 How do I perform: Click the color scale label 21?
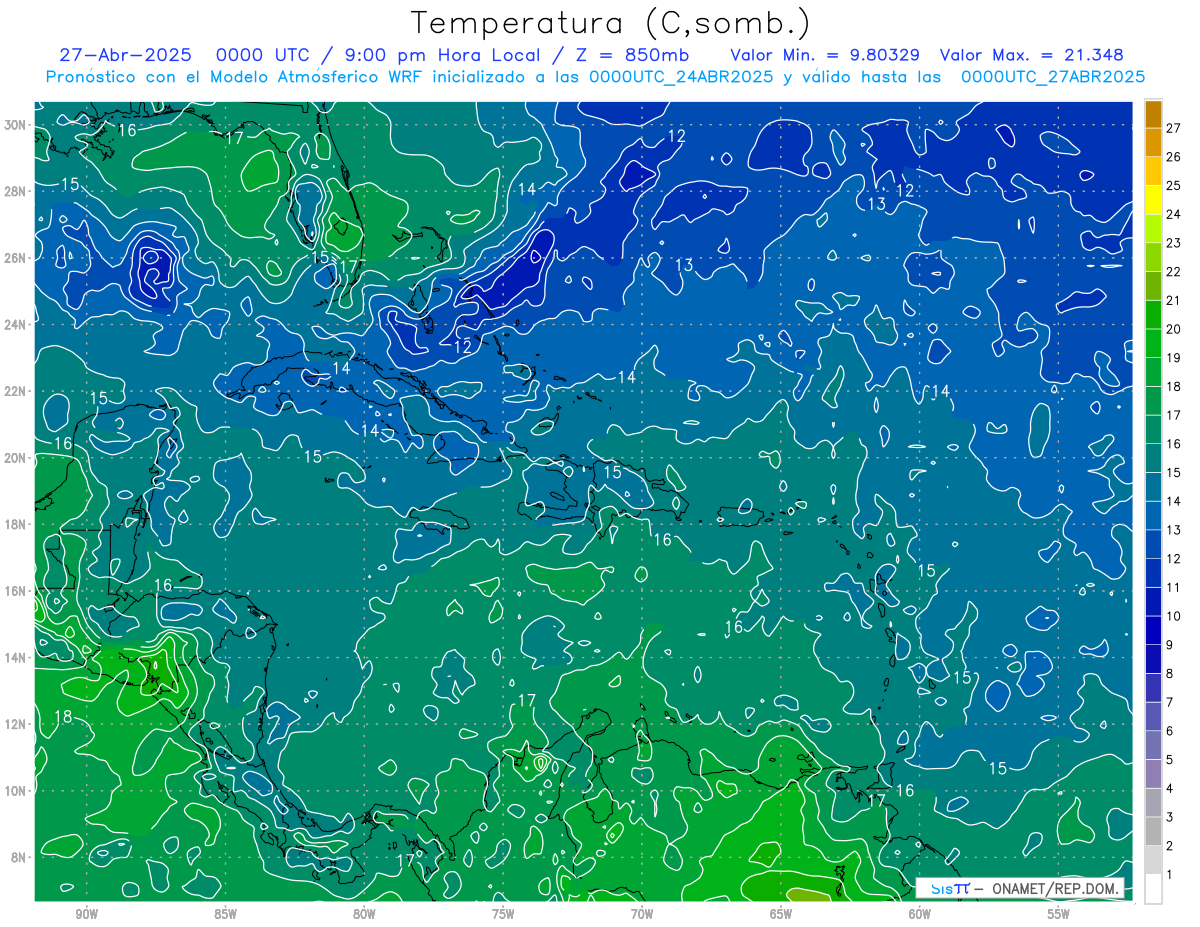(x=1173, y=300)
